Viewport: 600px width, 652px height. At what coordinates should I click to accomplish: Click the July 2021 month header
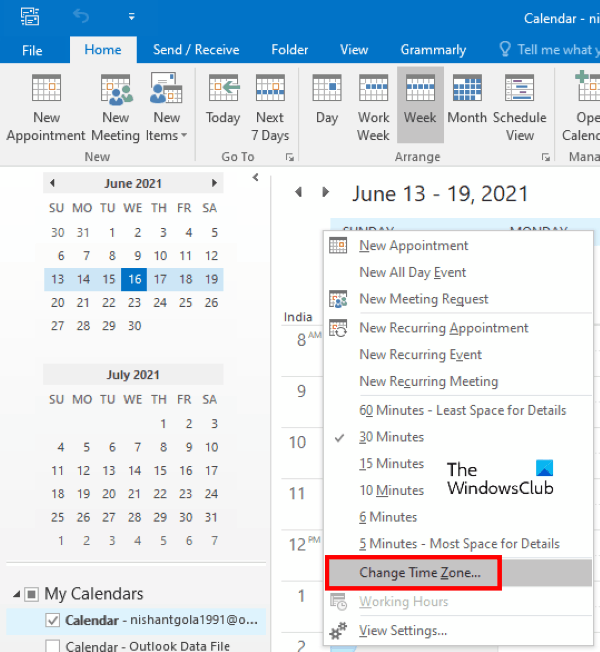click(133, 375)
